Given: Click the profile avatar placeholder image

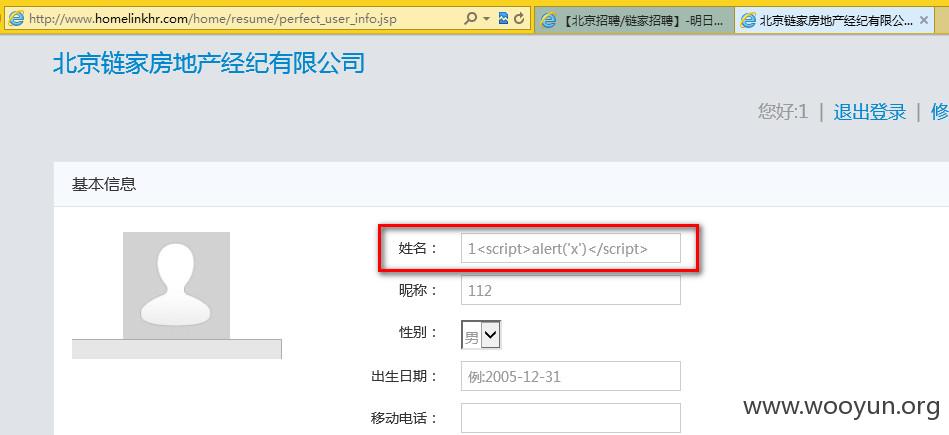Looking at the screenshot, I should coord(176,285).
